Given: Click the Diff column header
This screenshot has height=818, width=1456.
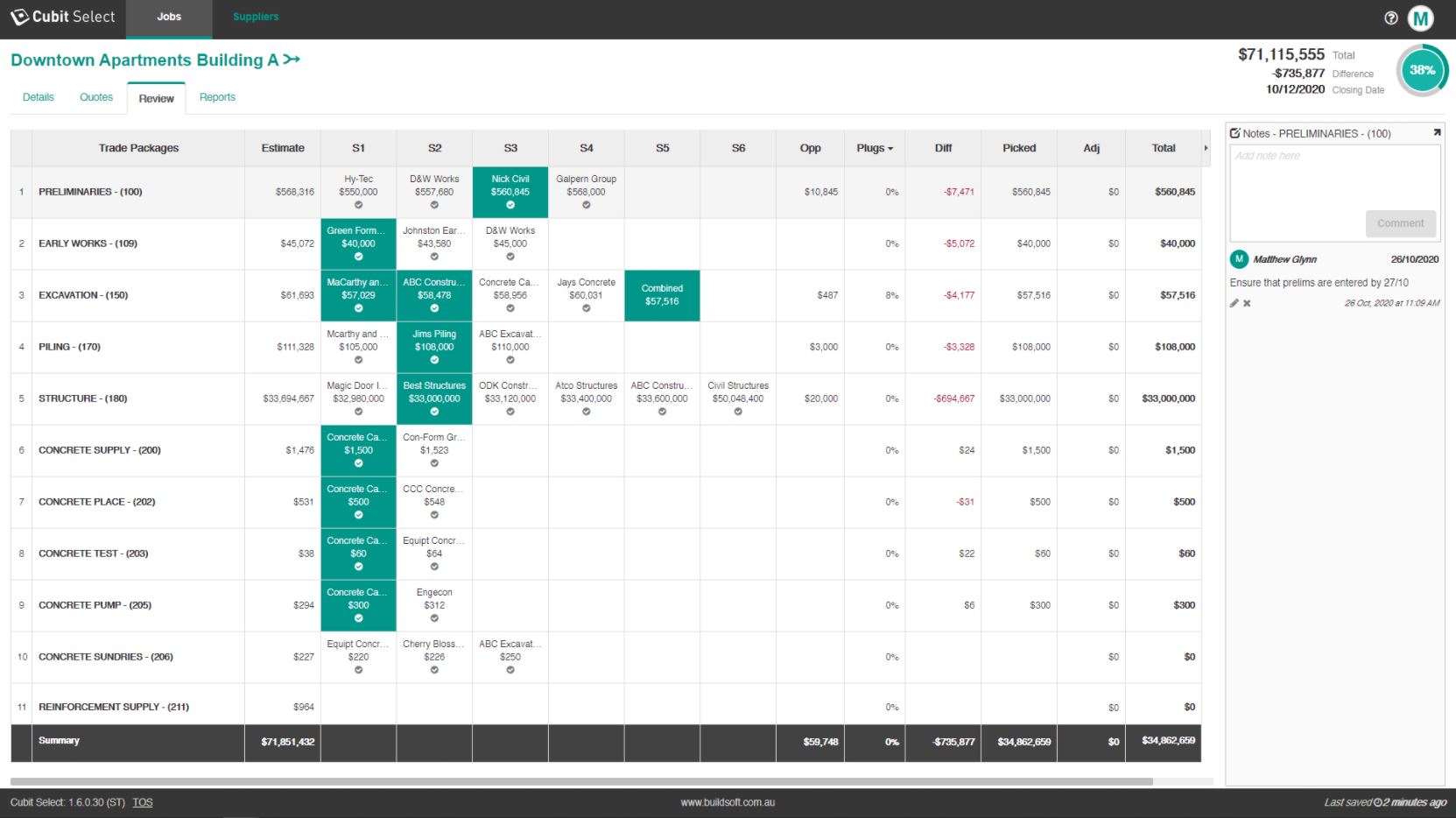Looking at the screenshot, I should coord(943,148).
